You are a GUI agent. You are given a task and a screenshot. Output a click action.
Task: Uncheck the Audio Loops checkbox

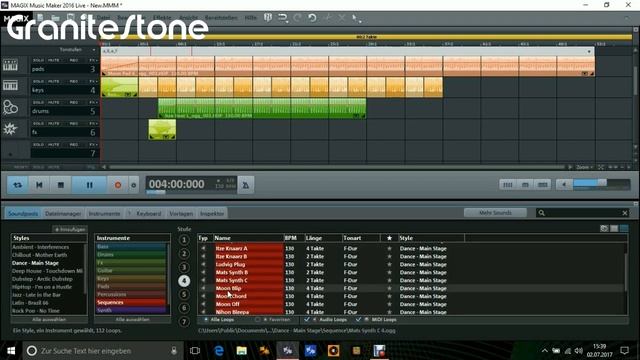click(x=307, y=320)
